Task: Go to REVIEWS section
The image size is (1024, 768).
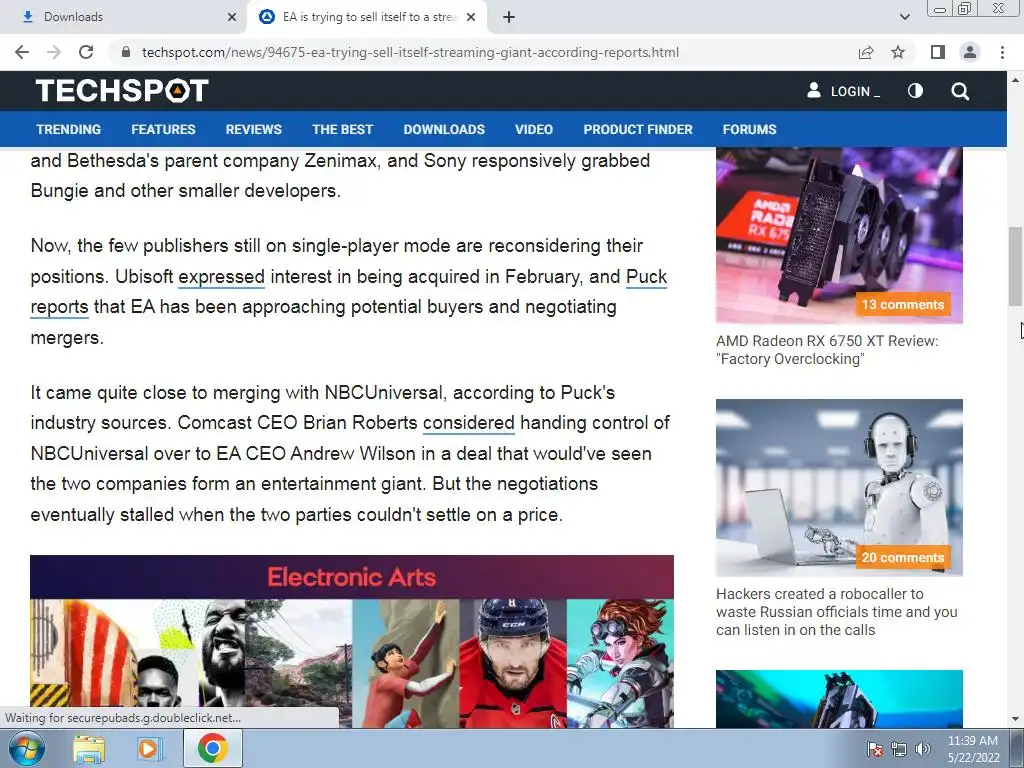Action: pyautogui.click(x=253, y=129)
